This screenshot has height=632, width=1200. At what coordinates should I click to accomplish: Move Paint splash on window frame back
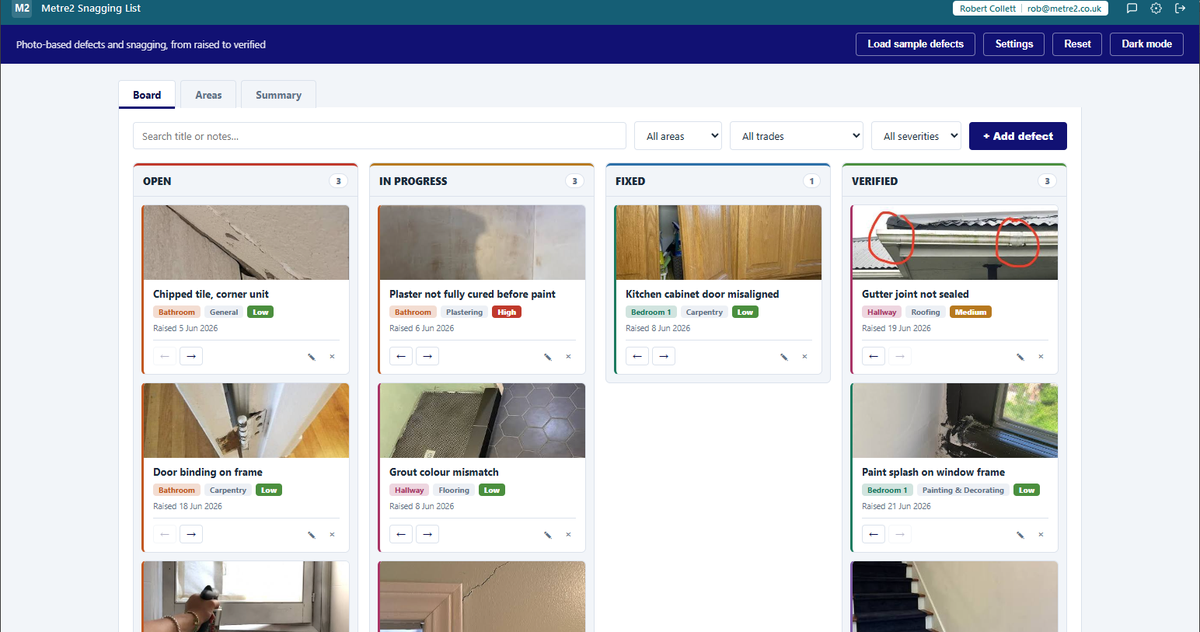pyautogui.click(x=873, y=534)
